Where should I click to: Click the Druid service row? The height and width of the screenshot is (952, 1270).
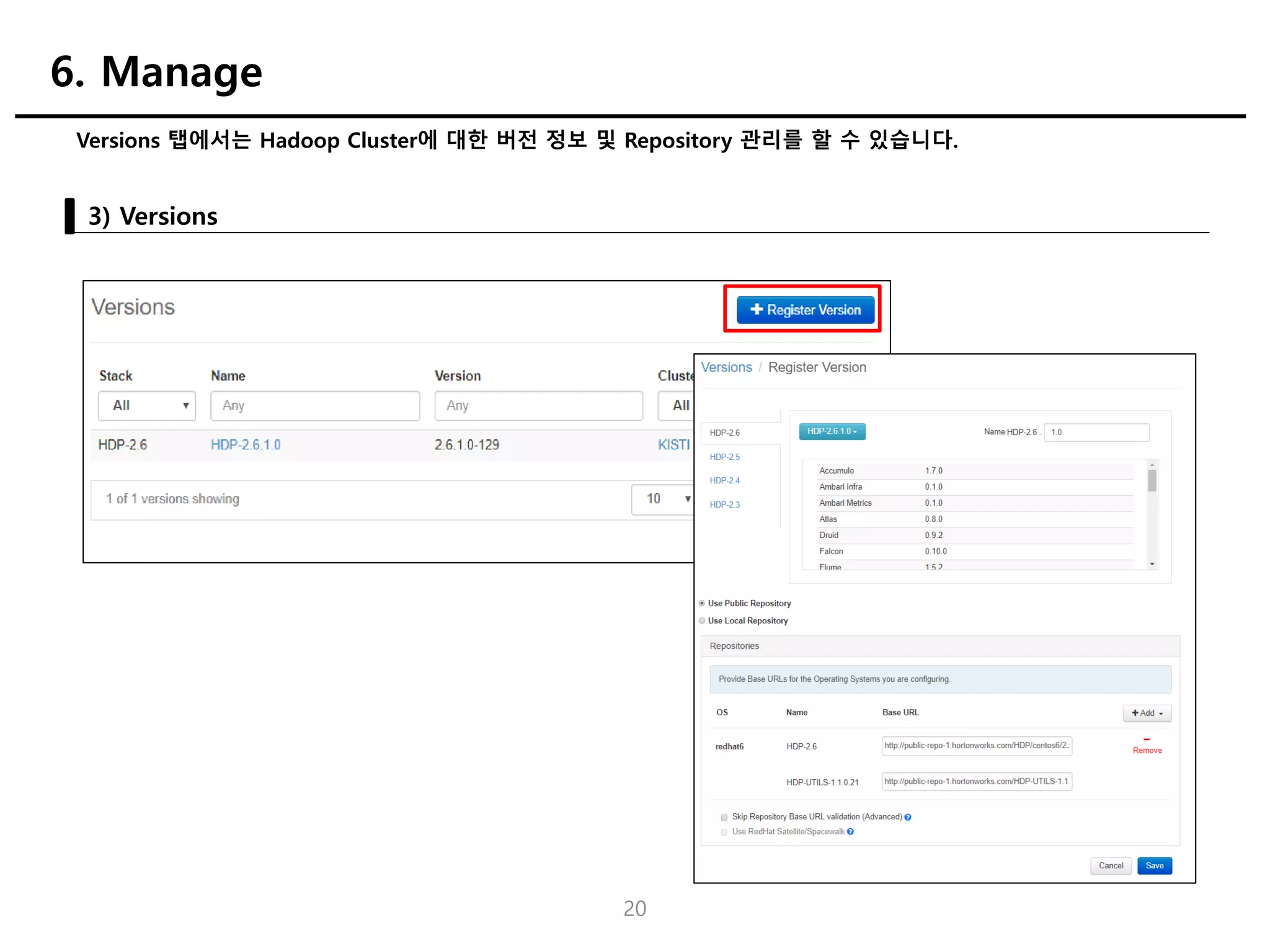974,535
